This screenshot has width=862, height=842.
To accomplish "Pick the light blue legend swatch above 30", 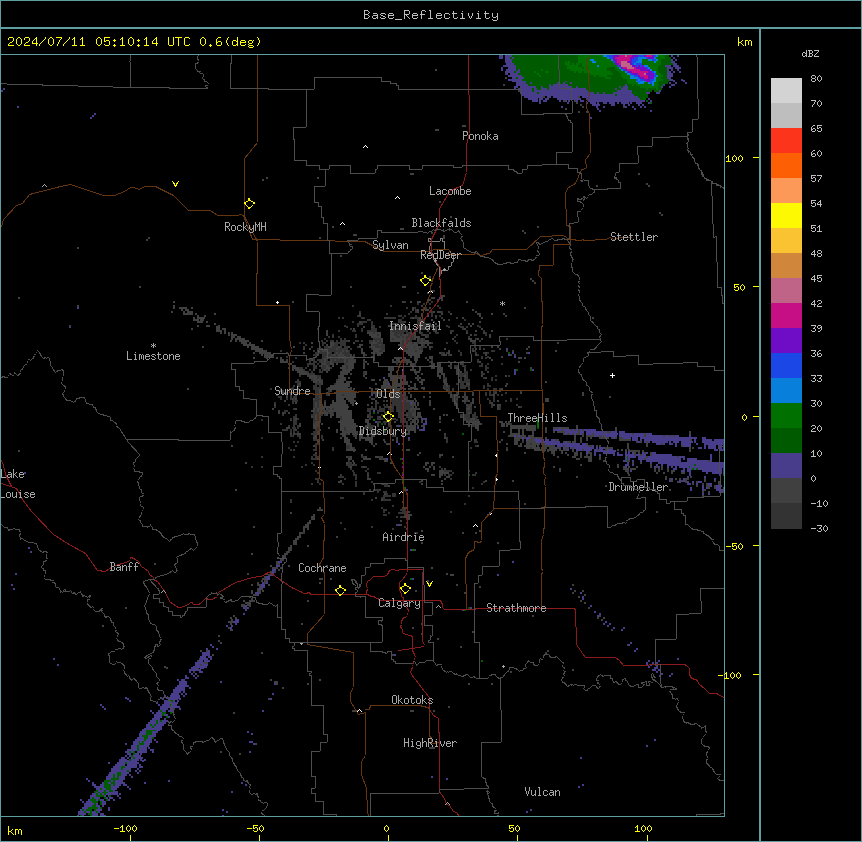I will 786,390.
